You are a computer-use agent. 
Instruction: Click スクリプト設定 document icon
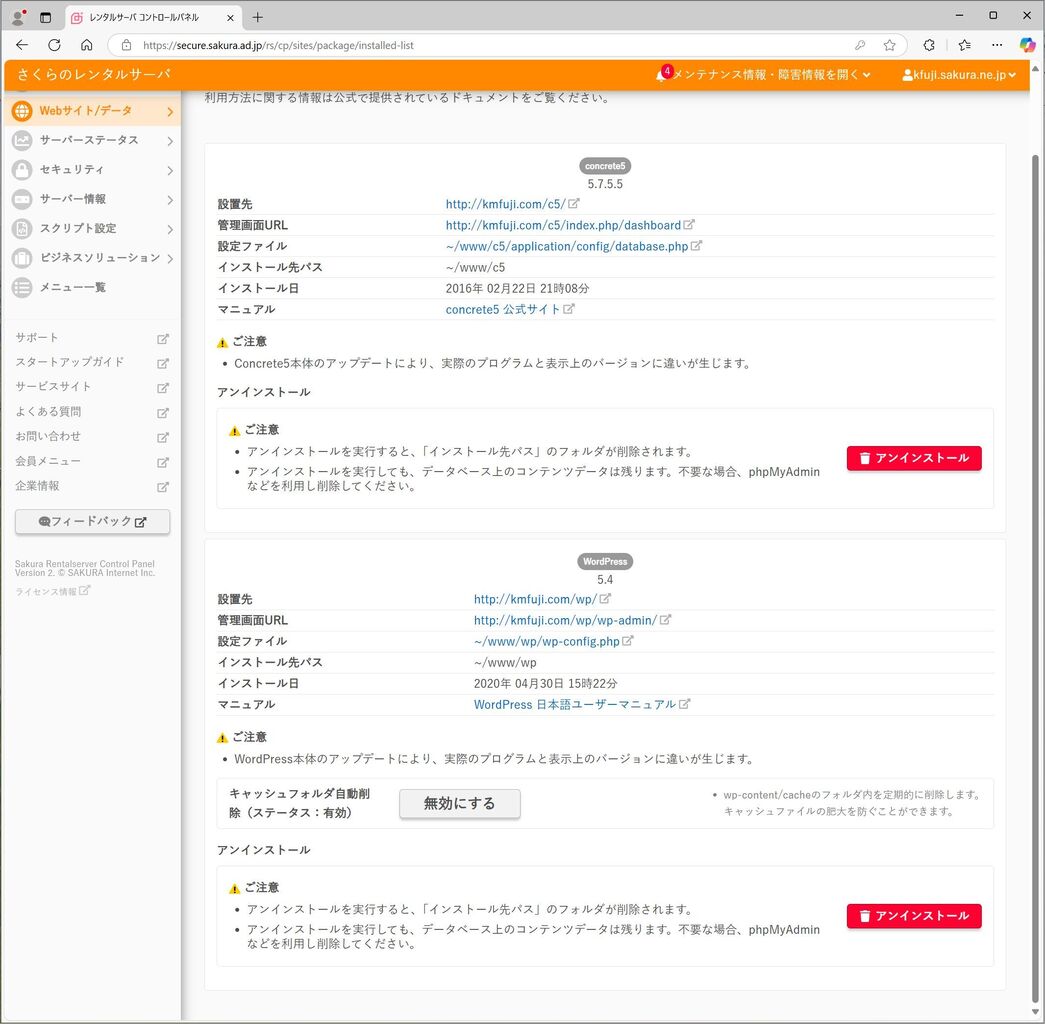click(x=22, y=228)
